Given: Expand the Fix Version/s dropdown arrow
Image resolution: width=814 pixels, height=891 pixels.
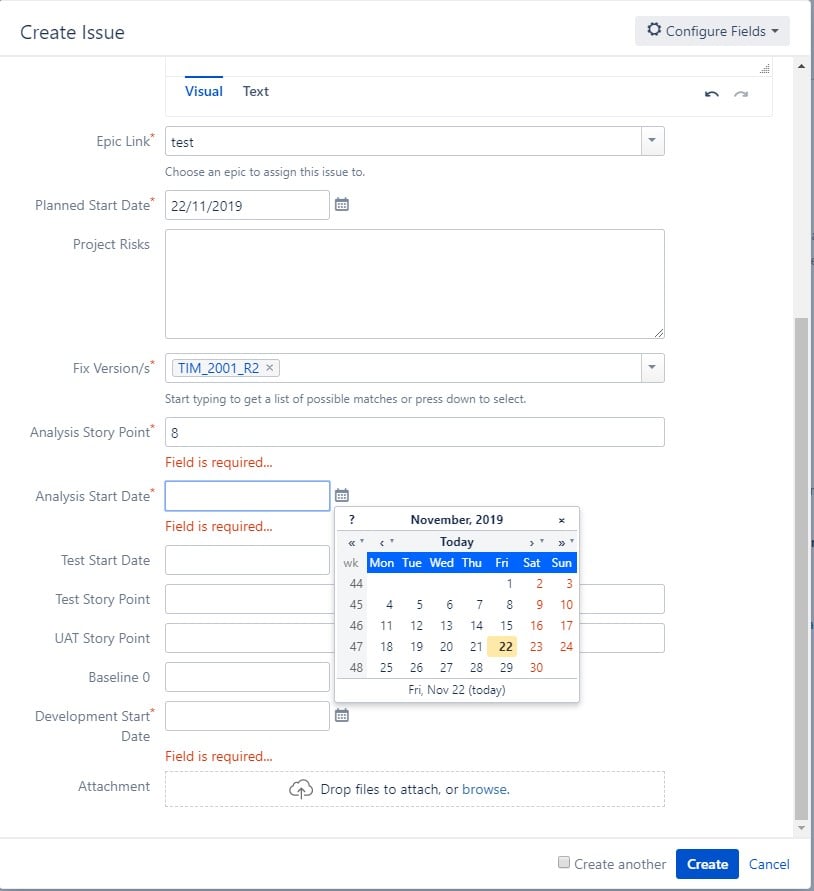Looking at the screenshot, I should tap(653, 368).
